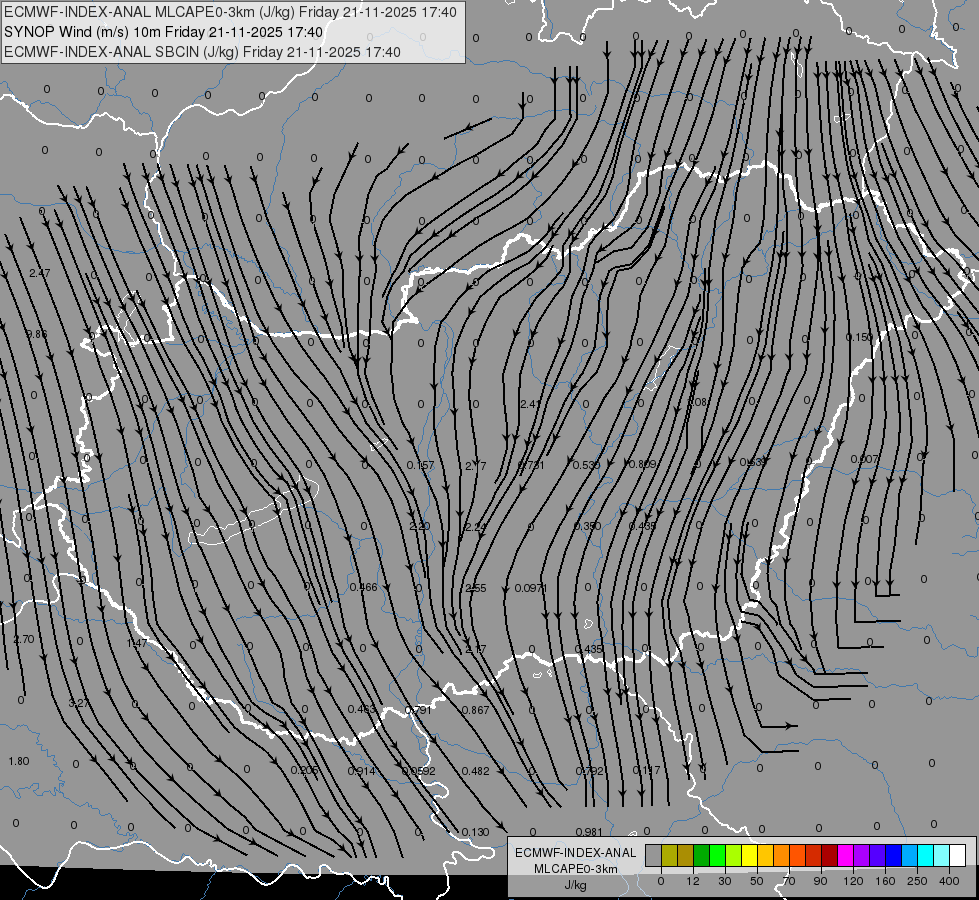Click the map value 0.792

[x=590, y=771]
